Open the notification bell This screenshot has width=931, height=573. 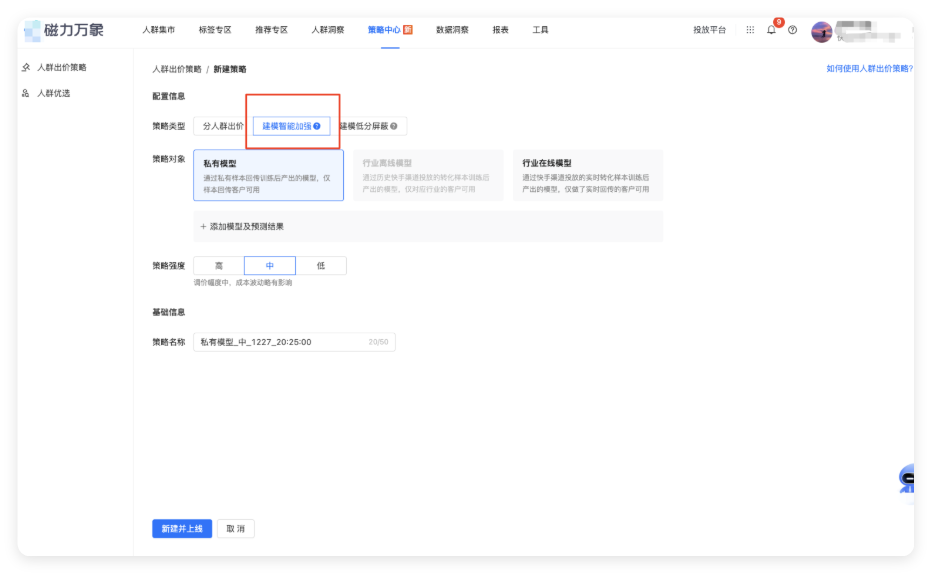pos(771,30)
